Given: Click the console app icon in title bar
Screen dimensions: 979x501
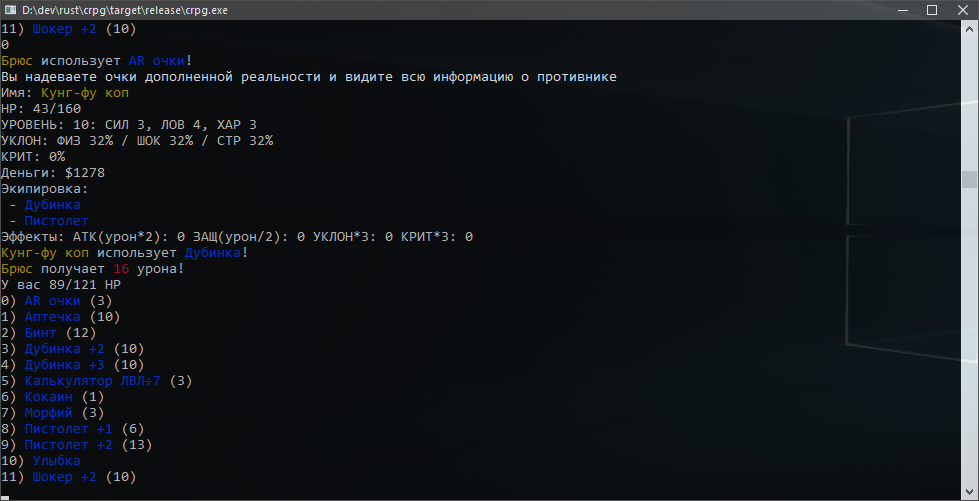Looking at the screenshot, I should [9, 10].
